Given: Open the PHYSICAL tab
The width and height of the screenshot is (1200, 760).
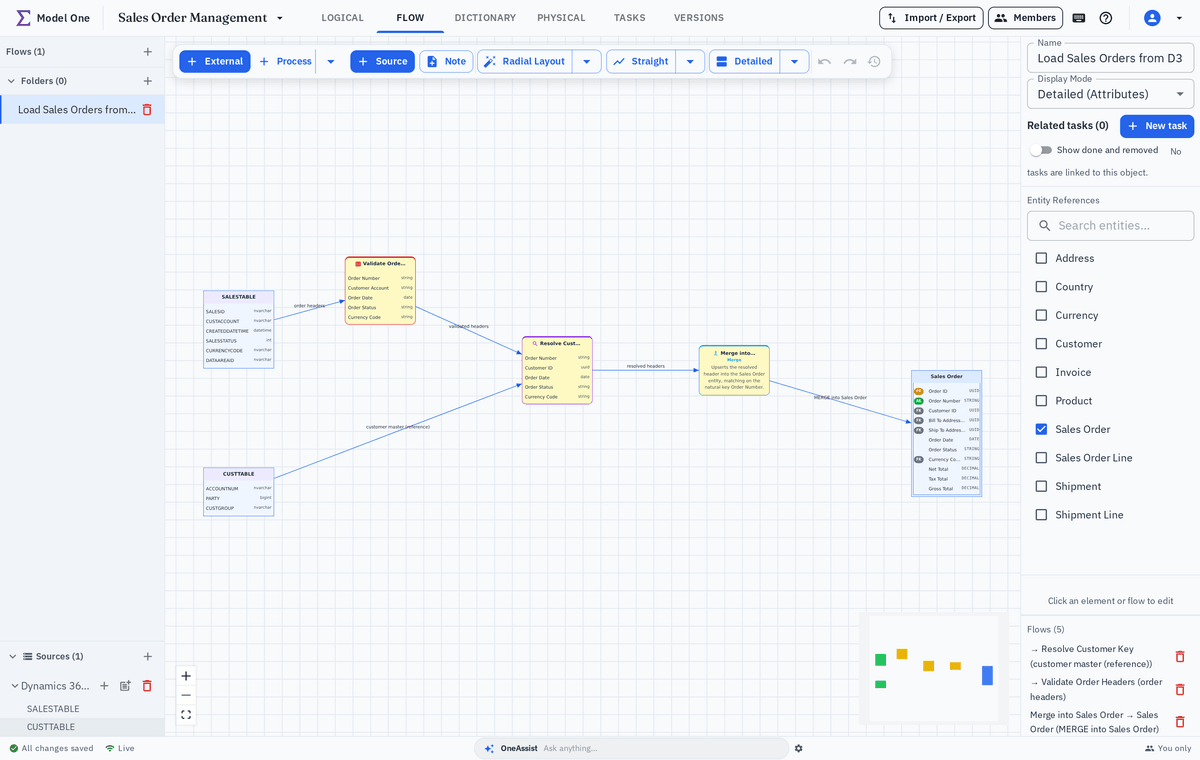Looking at the screenshot, I should [x=561, y=18].
